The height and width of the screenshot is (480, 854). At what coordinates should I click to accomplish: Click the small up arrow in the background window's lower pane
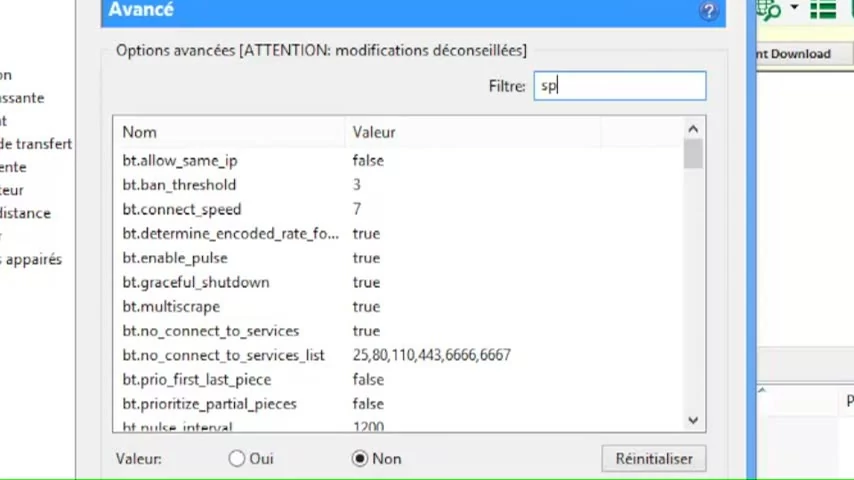762,390
